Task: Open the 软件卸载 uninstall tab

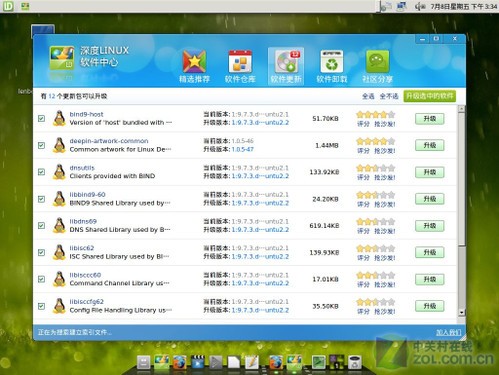Action: click(x=332, y=67)
